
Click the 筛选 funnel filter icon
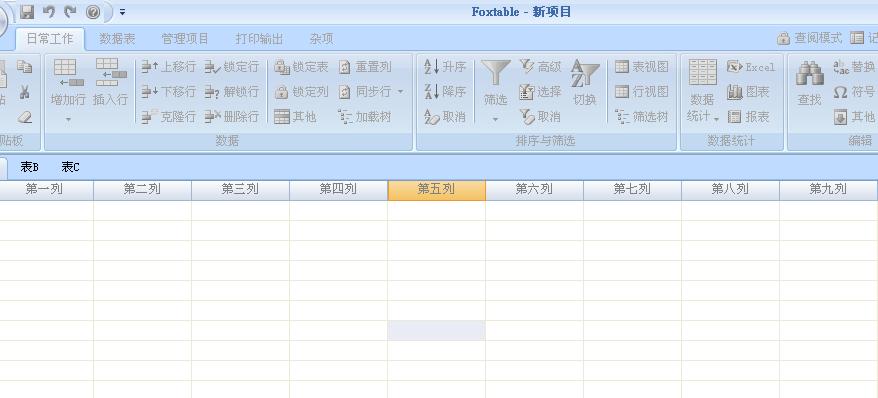tap(496, 73)
